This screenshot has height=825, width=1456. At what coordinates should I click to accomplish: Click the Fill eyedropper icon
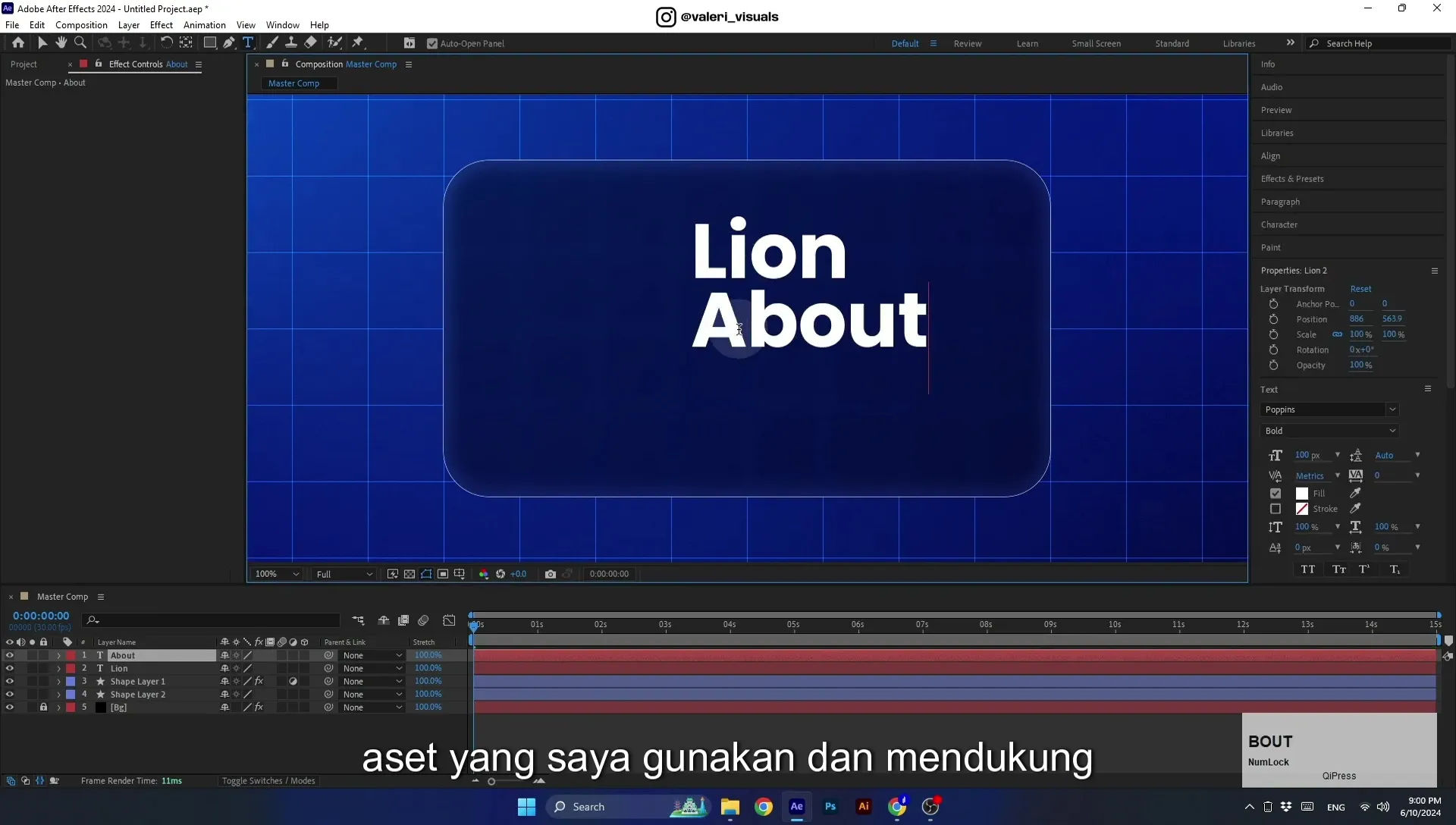1355,493
